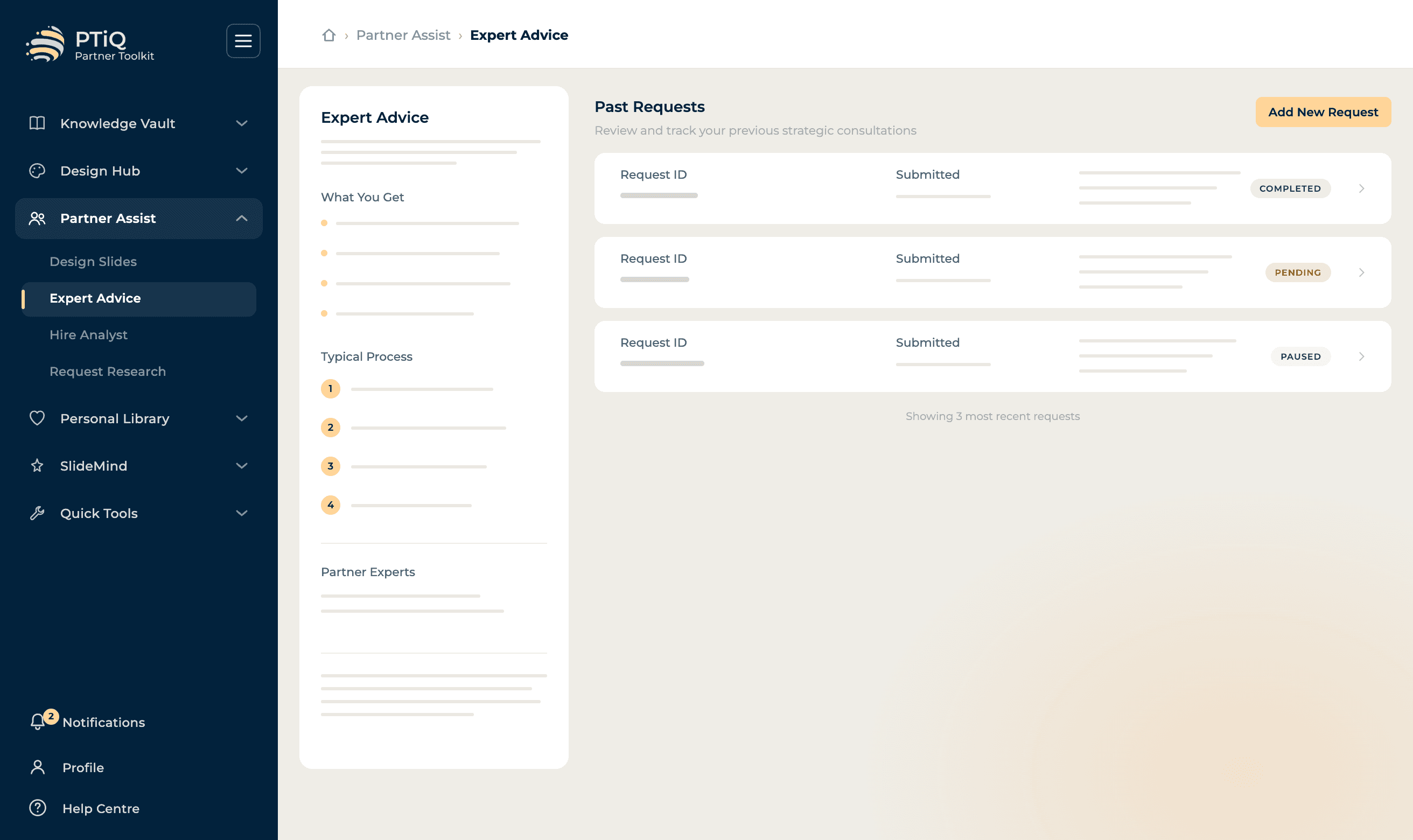Open Design Slides submenu item
Image resolution: width=1413 pixels, height=840 pixels.
(x=93, y=262)
